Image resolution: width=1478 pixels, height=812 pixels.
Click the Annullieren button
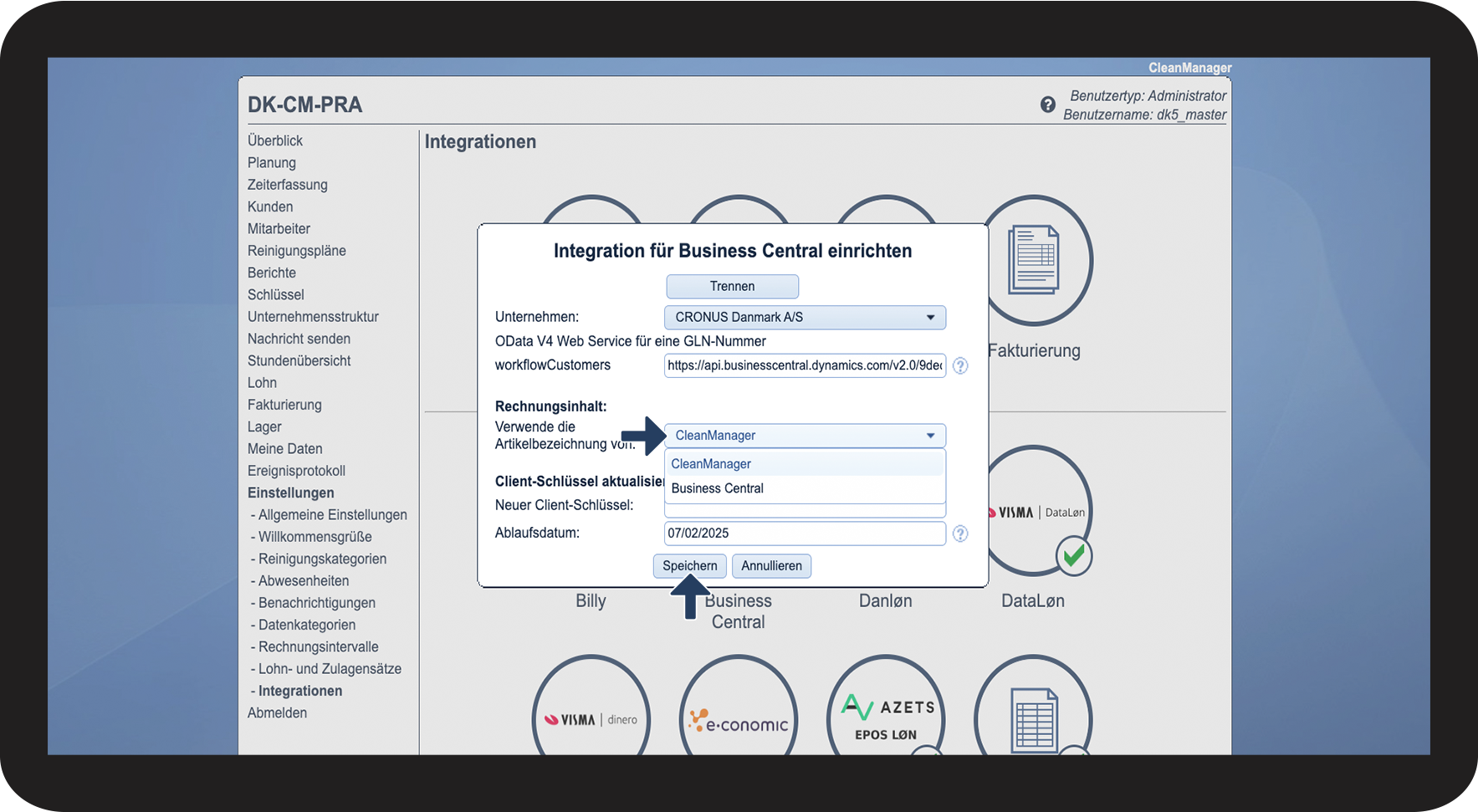click(x=771, y=566)
